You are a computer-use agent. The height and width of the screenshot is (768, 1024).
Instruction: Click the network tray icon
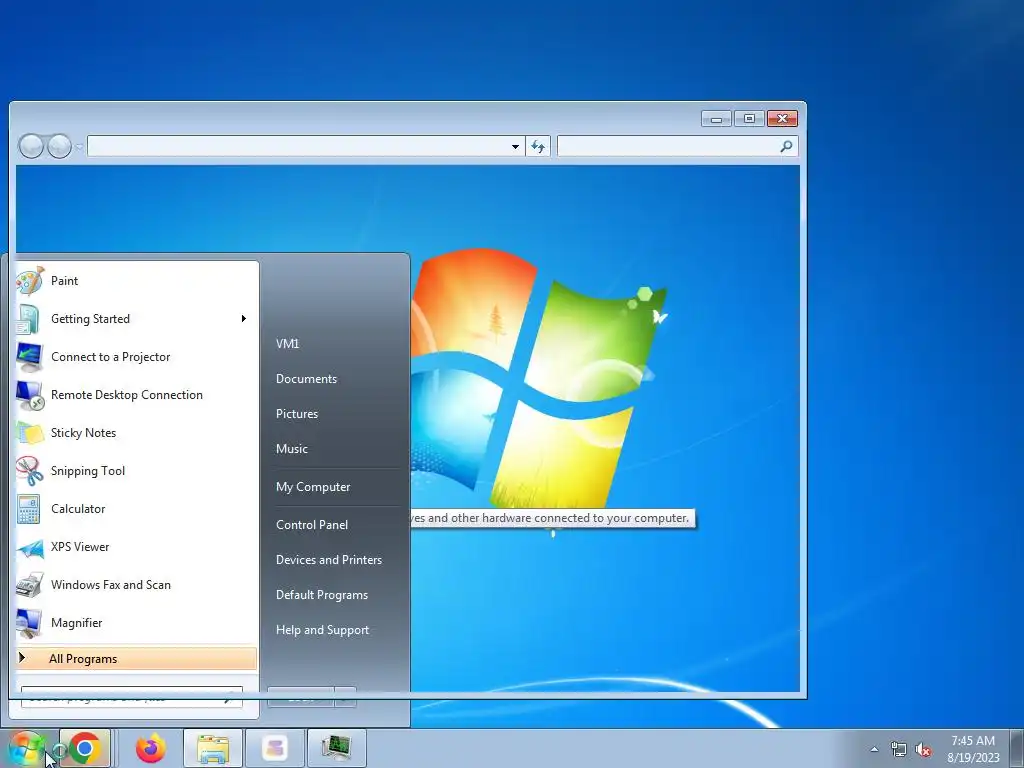[899, 749]
